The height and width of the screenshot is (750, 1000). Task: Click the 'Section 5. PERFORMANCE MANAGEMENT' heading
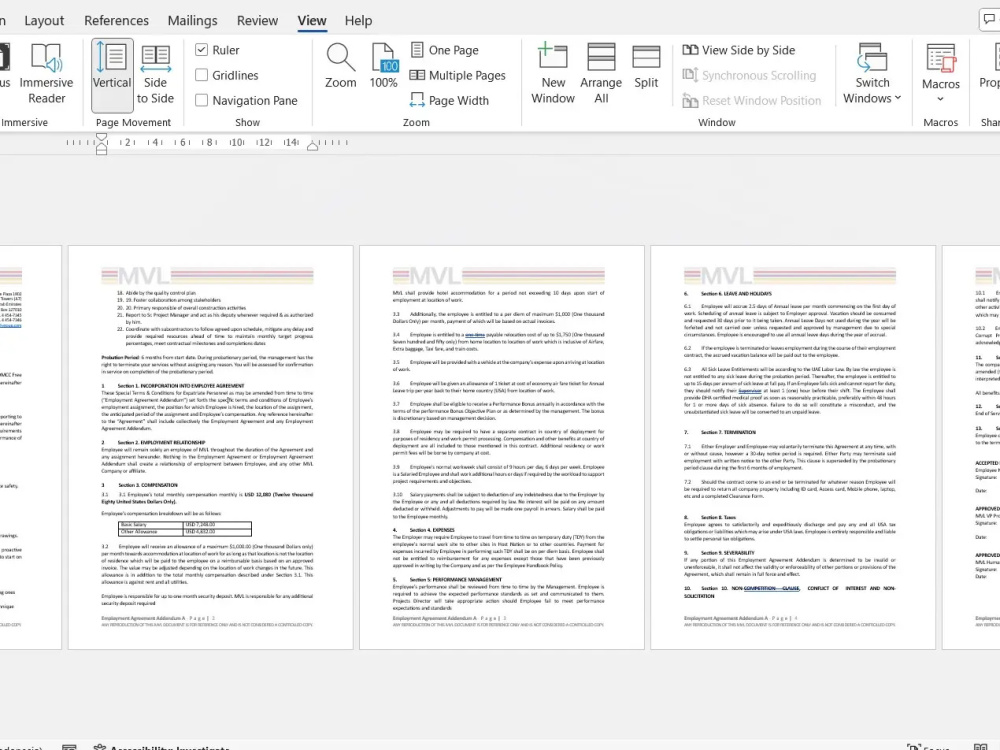point(455,580)
